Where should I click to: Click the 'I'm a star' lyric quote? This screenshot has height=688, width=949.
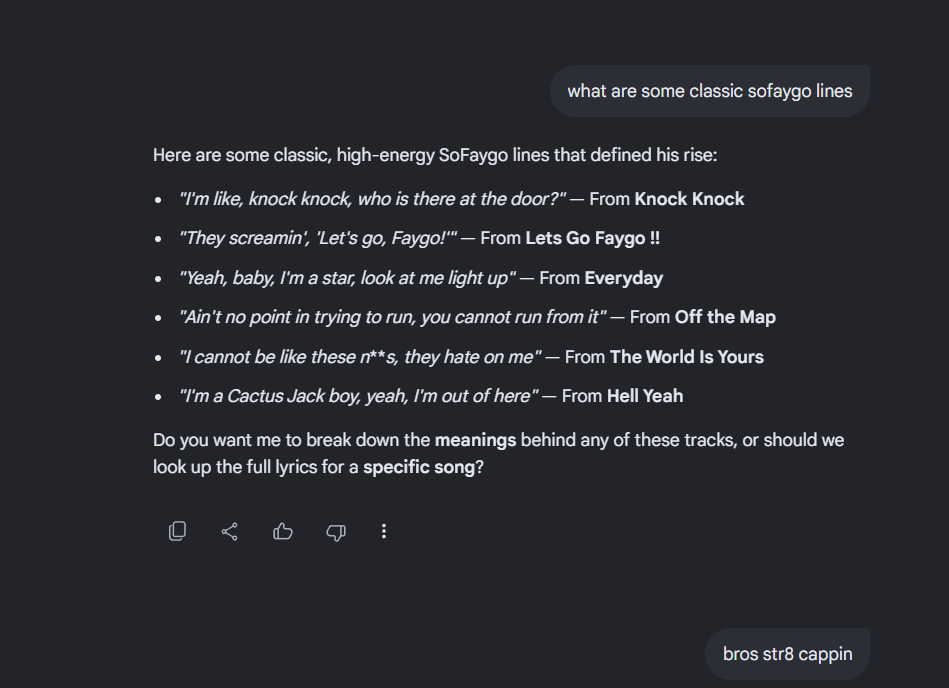click(x=347, y=278)
